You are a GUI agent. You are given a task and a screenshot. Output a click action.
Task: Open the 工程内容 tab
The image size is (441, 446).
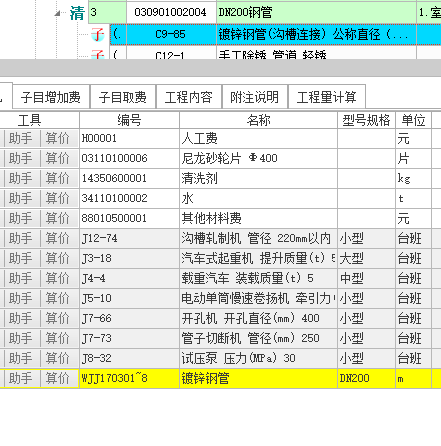coord(189,97)
